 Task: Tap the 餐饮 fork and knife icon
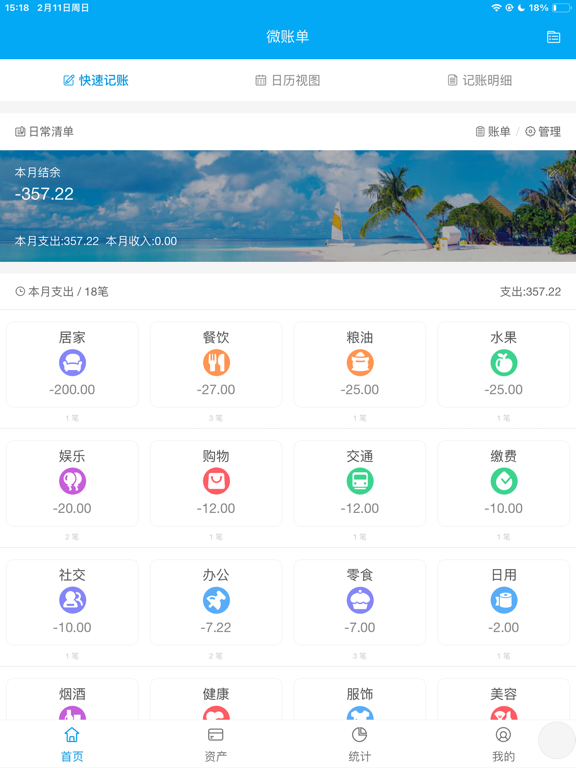(216, 363)
